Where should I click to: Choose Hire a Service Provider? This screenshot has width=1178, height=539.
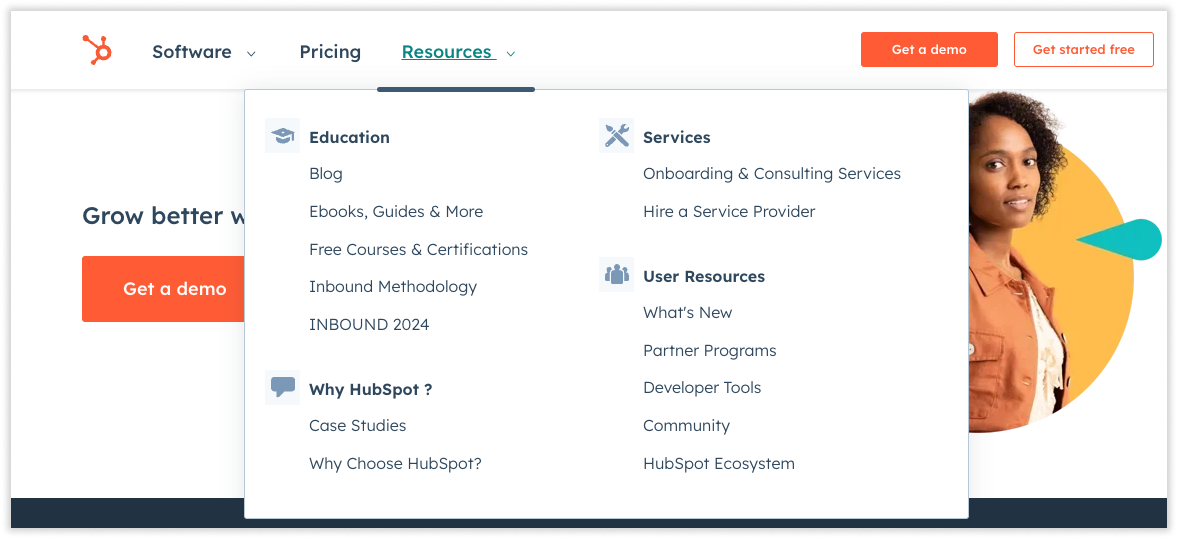(x=729, y=212)
